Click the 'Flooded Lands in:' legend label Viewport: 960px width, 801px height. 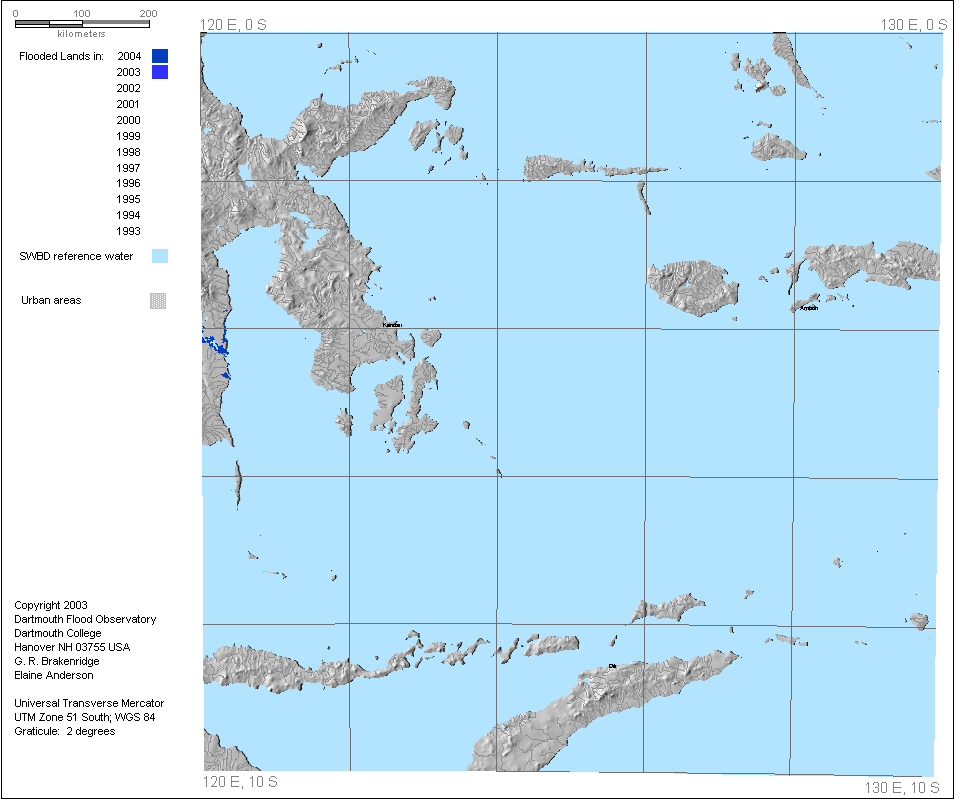coord(62,56)
